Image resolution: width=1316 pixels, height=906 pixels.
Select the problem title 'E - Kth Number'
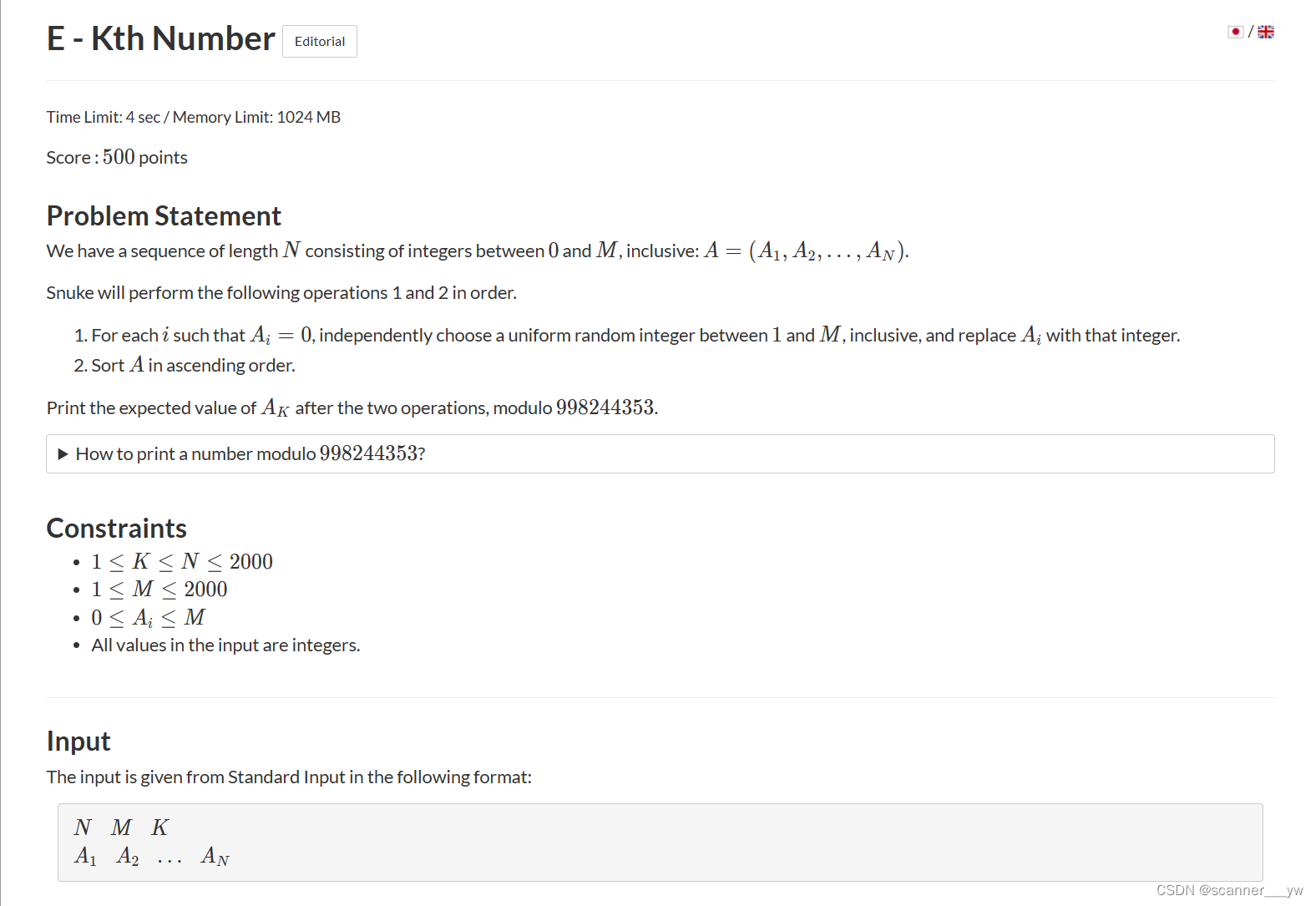tap(160, 38)
